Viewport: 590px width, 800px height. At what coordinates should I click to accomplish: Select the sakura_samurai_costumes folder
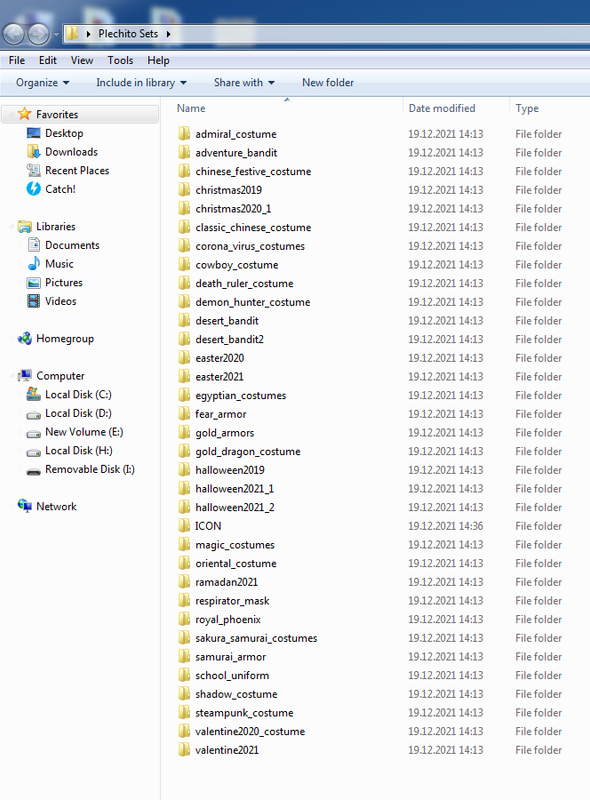pos(256,638)
